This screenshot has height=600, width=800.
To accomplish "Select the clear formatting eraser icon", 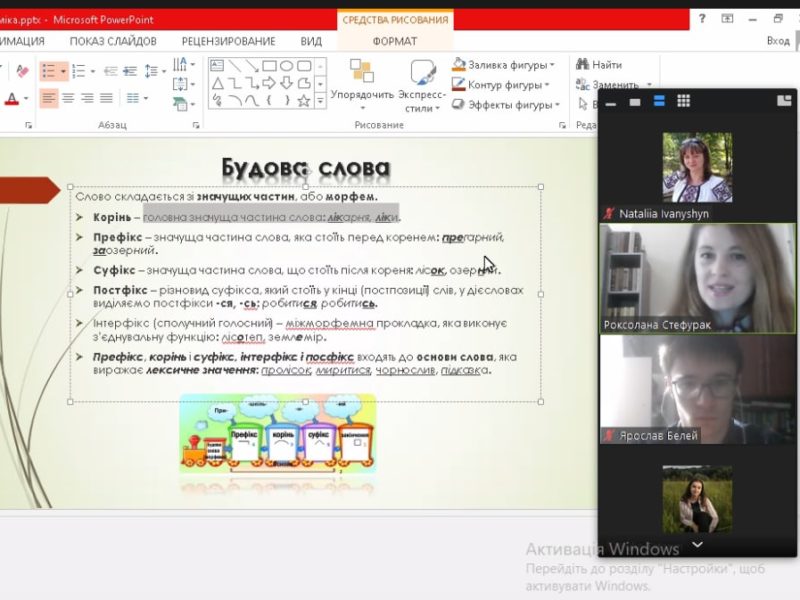I will pyautogui.click(x=22, y=71).
